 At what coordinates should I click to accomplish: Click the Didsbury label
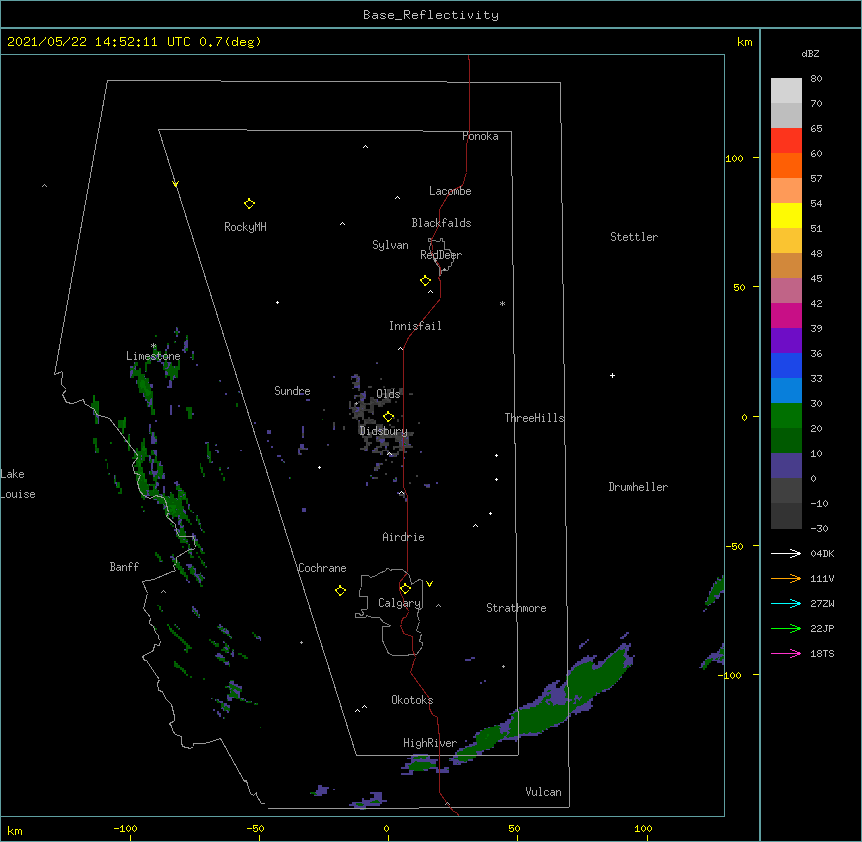383,431
